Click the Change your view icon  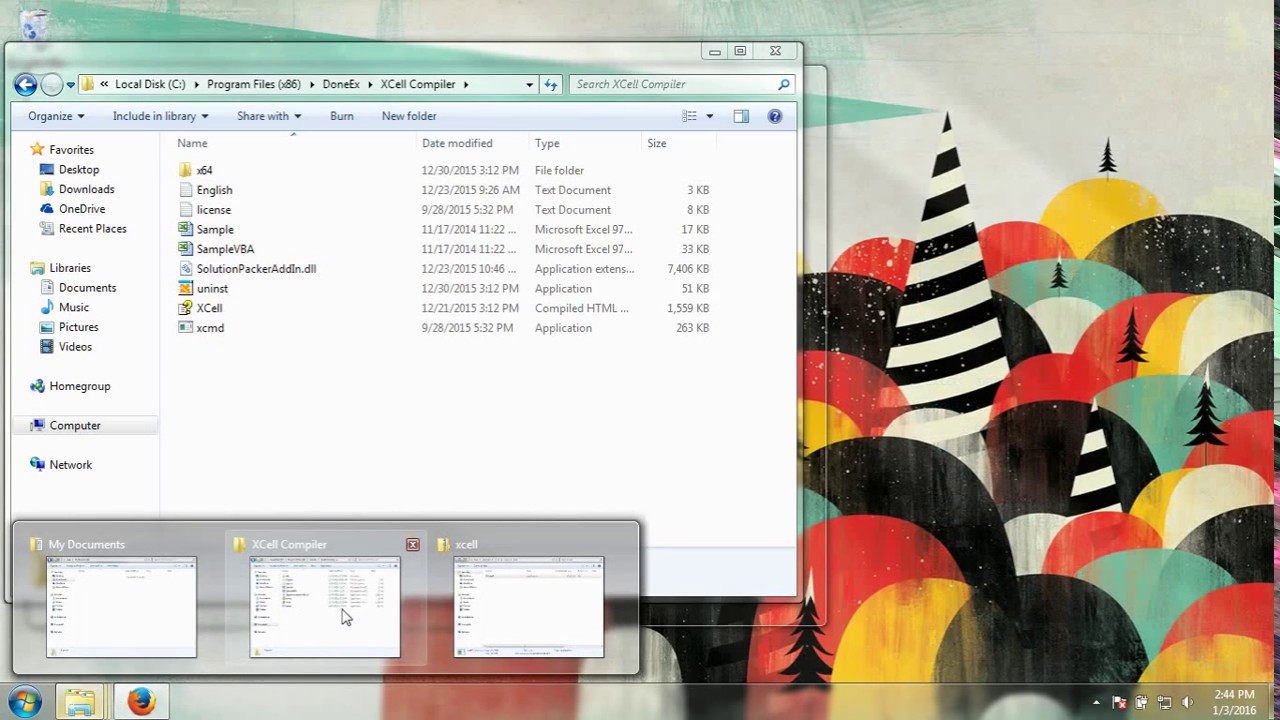pyautogui.click(x=689, y=116)
